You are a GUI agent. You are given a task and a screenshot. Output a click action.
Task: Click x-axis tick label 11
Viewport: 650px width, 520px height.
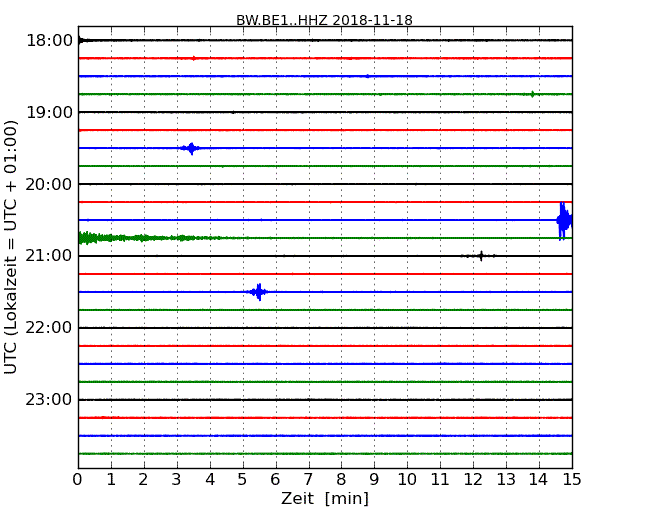440,479
